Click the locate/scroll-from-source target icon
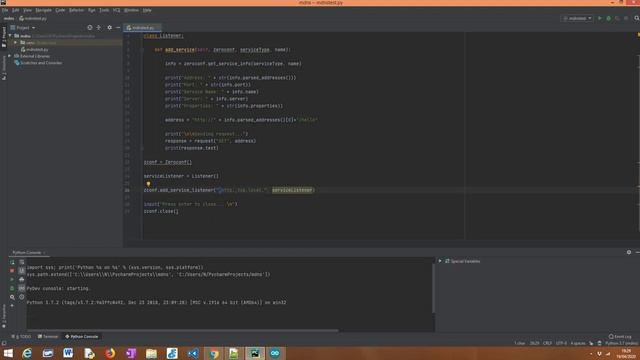Screen dimensions: 640x360 pyautogui.click(x=90, y=28)
